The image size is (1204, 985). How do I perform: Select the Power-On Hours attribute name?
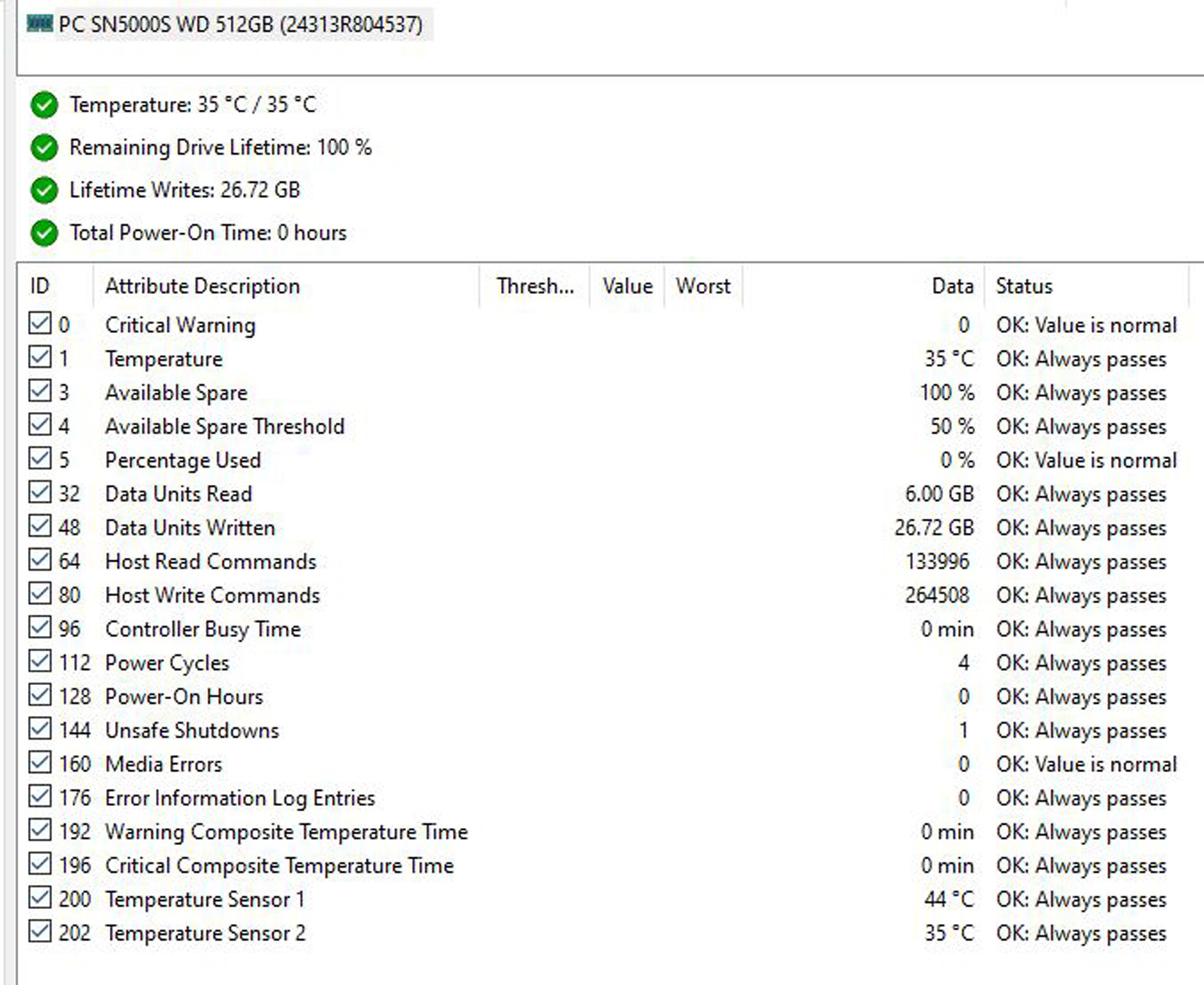click(x=184, y=697)
